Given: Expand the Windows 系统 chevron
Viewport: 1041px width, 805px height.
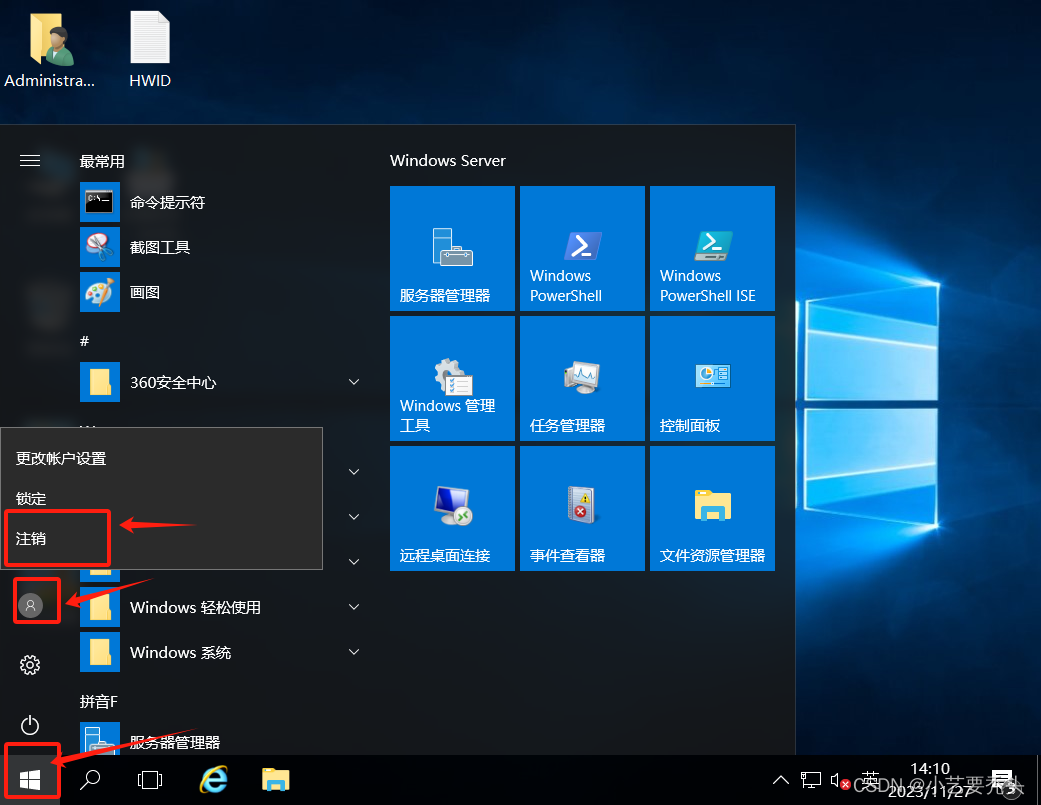Looking at the screenshot, I should (354, 652).
